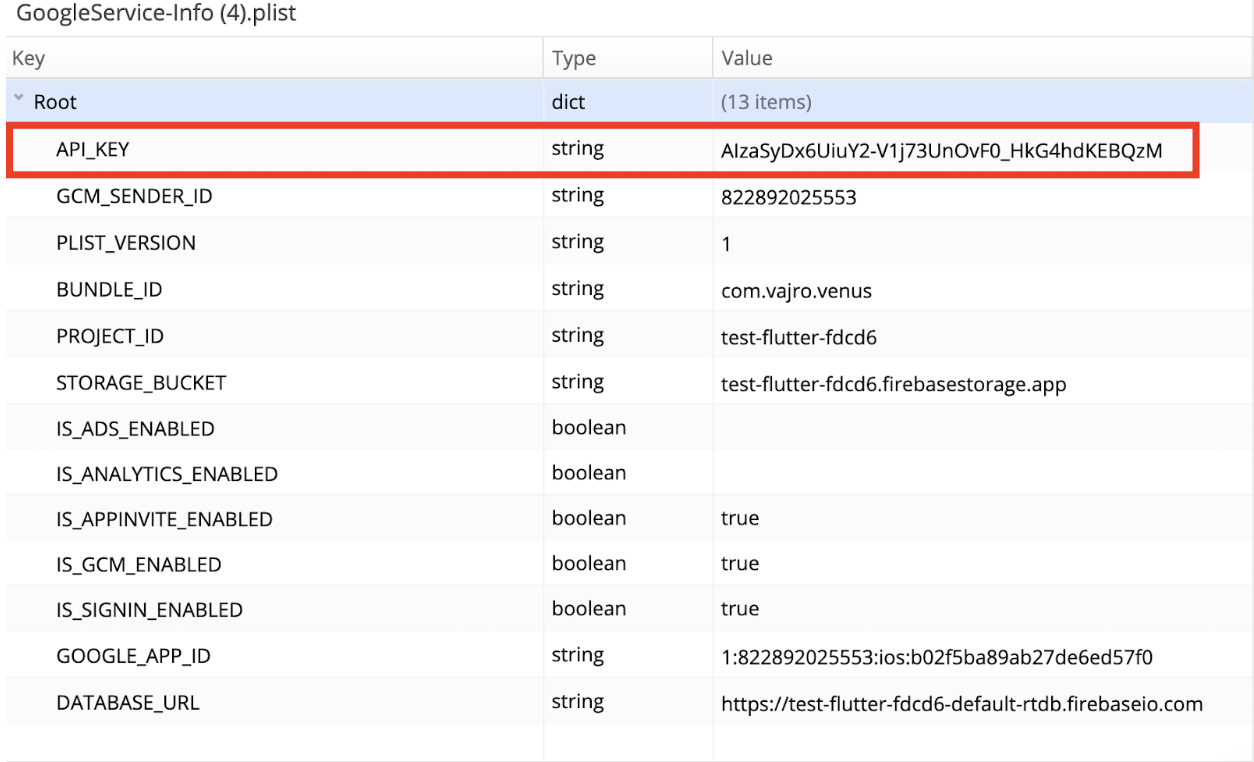Select the IS_GCM_ENABLED key
The image size is (1254, 762).
coord(139,565)
